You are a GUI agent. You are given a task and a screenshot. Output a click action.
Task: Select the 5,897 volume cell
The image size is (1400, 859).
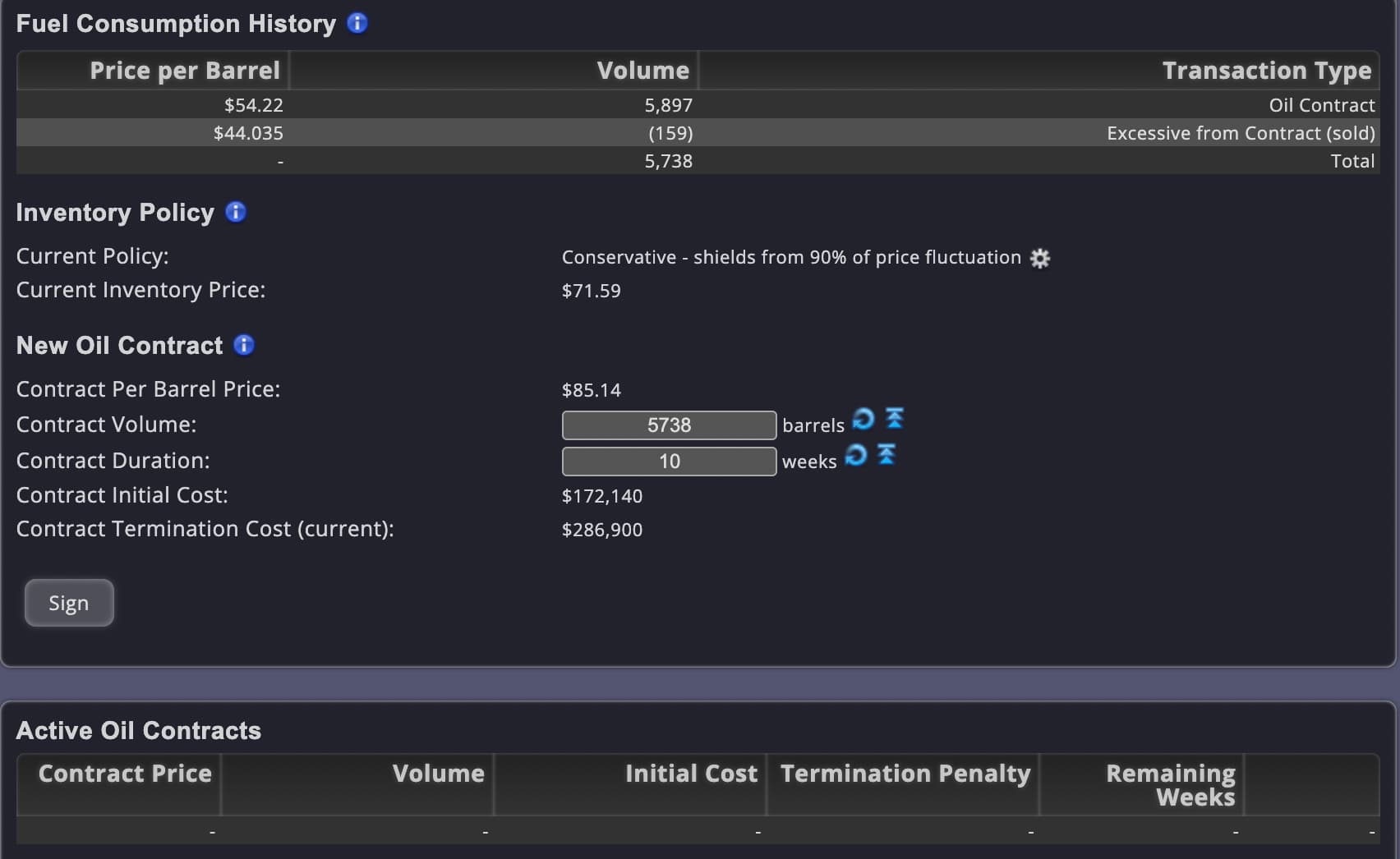click(669, 105)
